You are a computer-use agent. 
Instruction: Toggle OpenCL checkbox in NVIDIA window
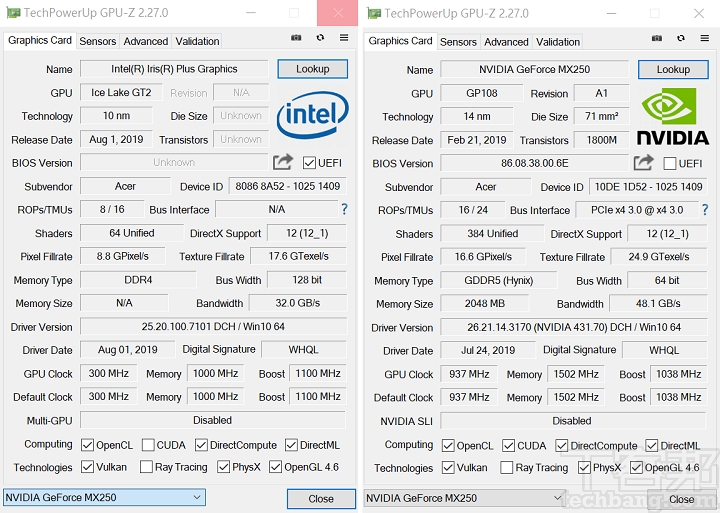coord(448,445)
